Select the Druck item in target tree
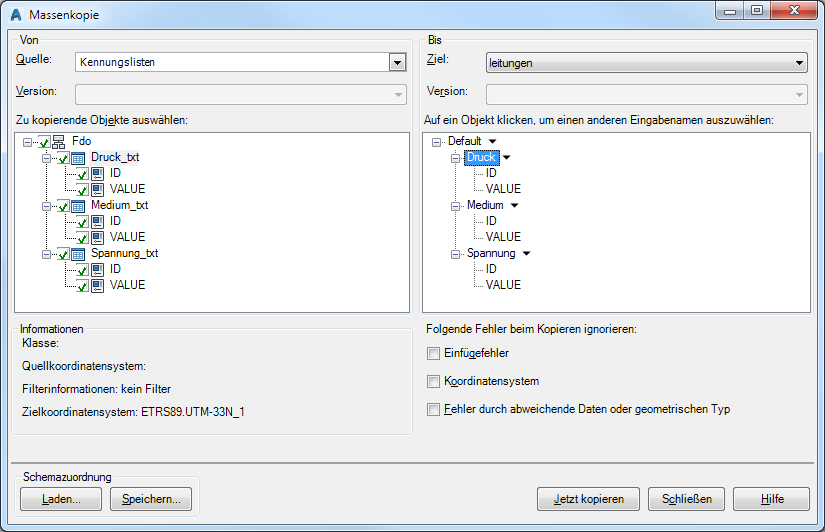The image size is (825, 532). tap(481, 158)
